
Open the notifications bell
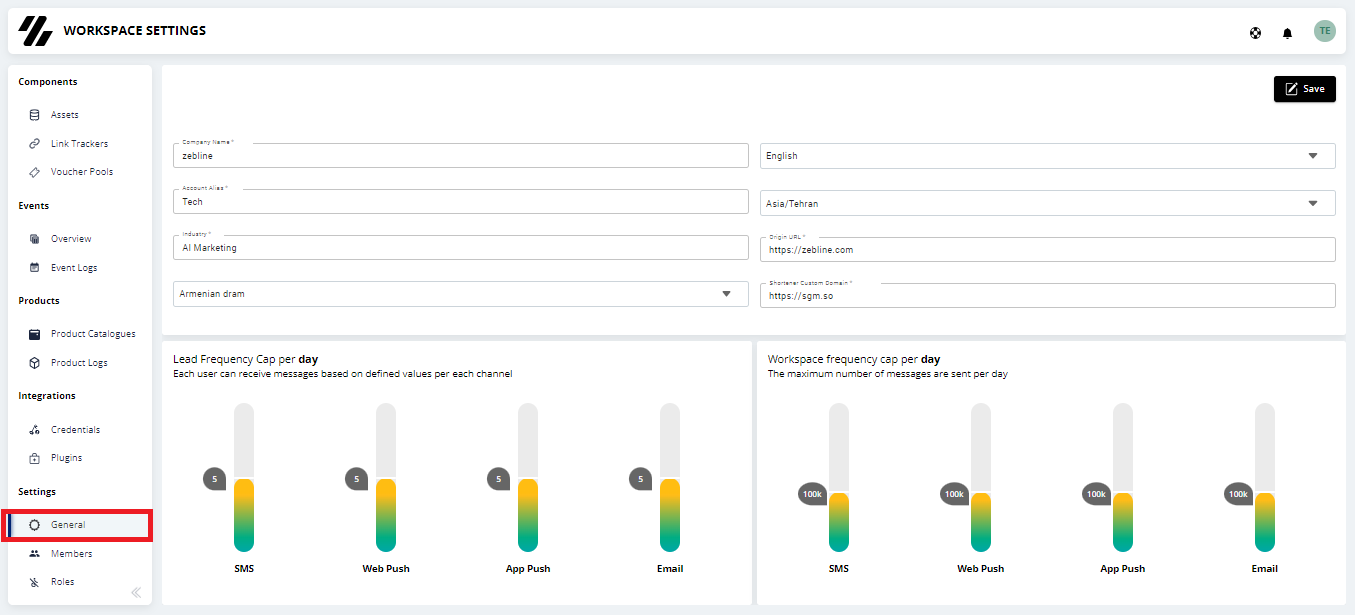pyautogui.click(x=1287, y=33)
